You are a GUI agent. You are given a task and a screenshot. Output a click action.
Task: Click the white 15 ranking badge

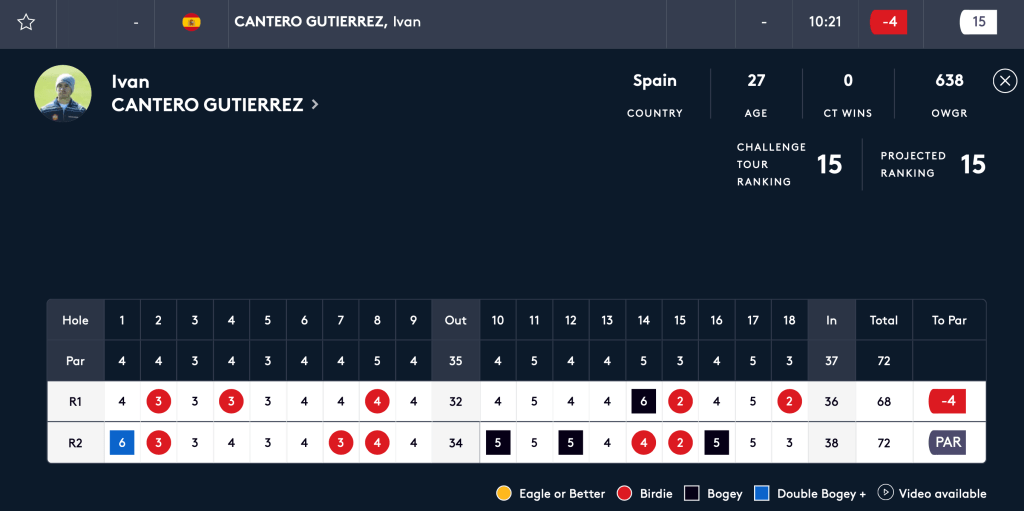click(x=978, y=22)
